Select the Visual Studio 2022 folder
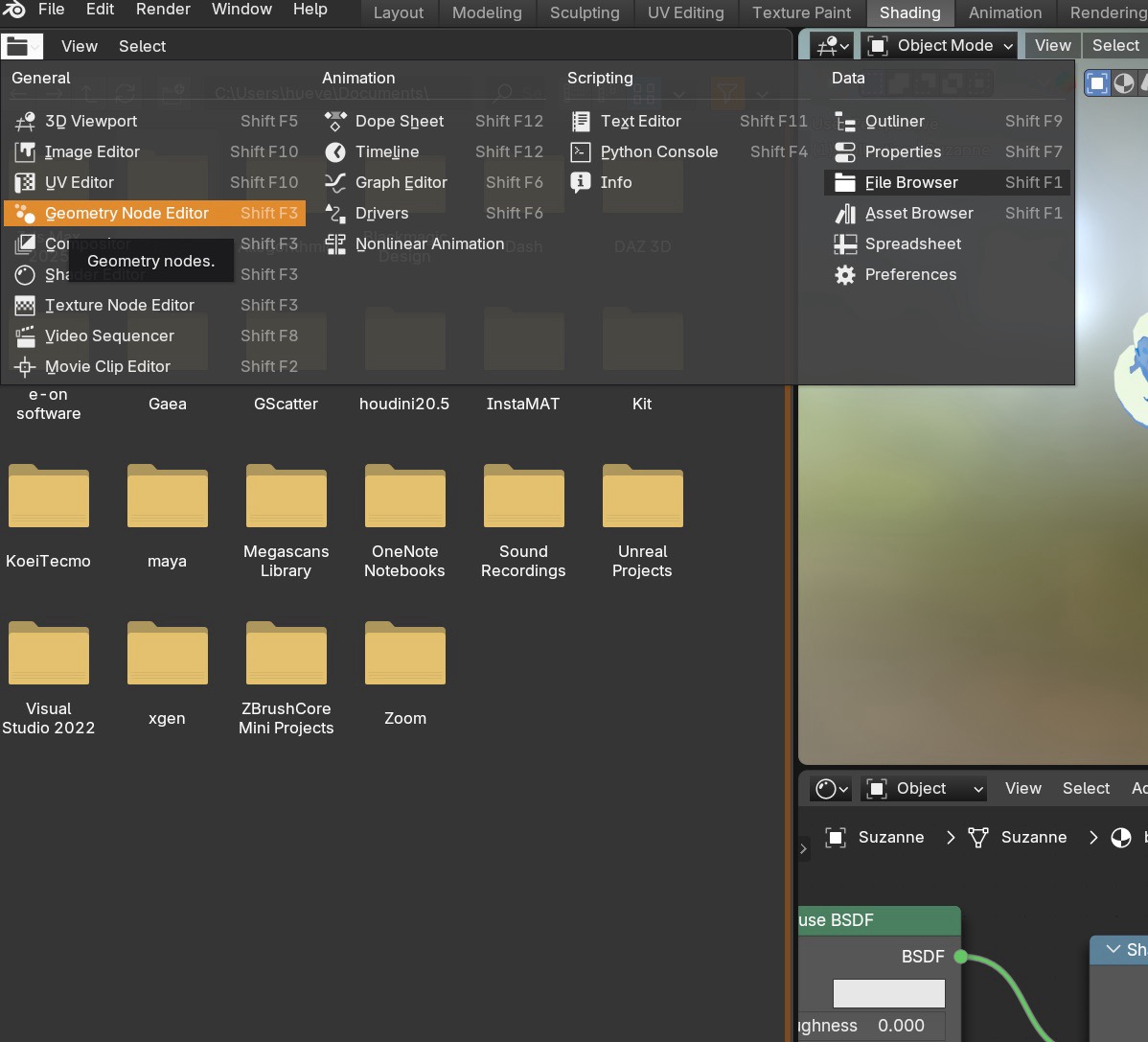 click(x=48, y=679)
